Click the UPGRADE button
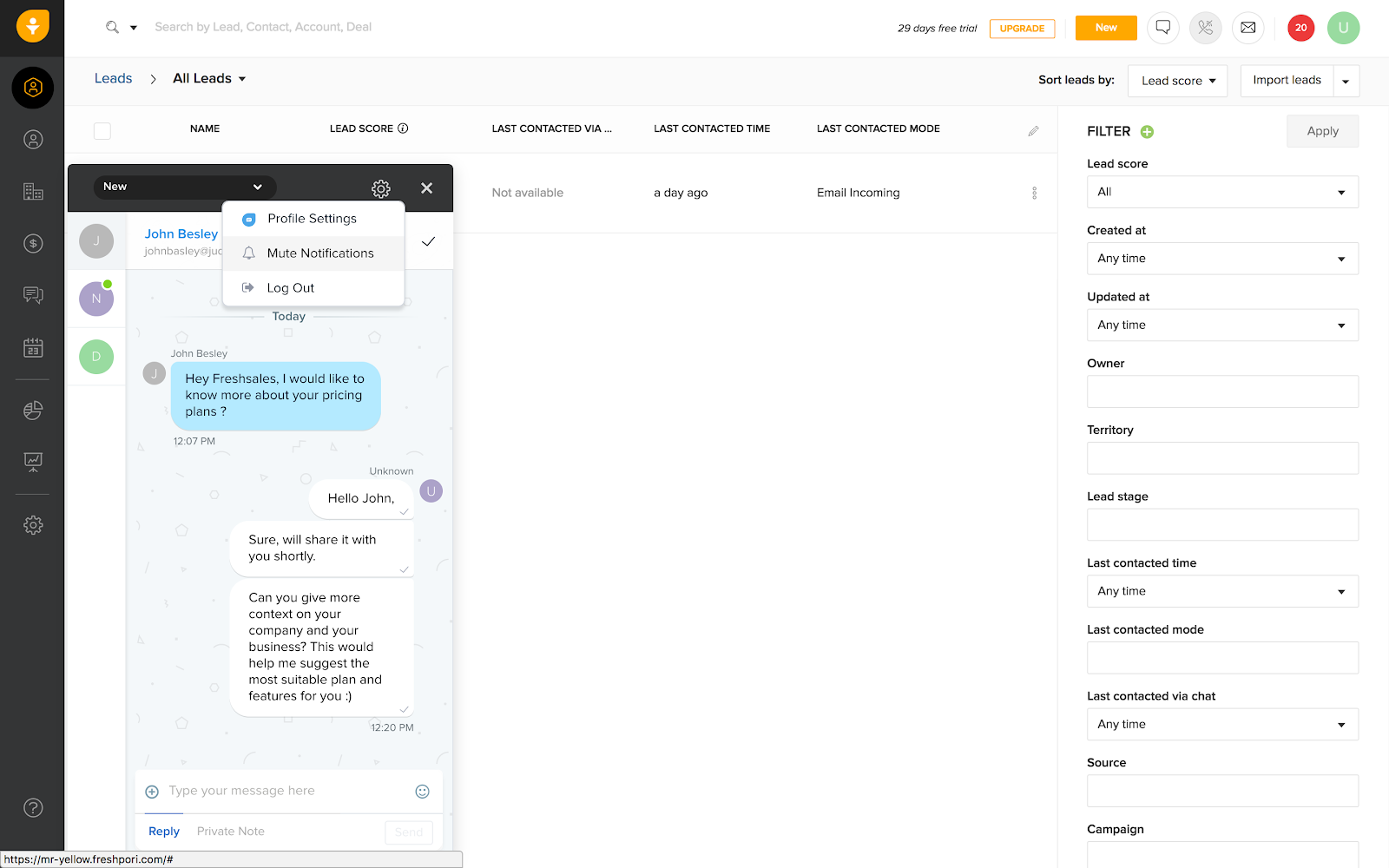 click(x=1023, y=29)
